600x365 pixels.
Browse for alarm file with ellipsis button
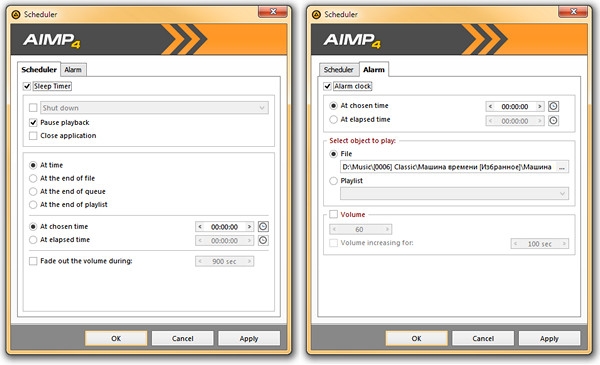[x=562, y=167]
